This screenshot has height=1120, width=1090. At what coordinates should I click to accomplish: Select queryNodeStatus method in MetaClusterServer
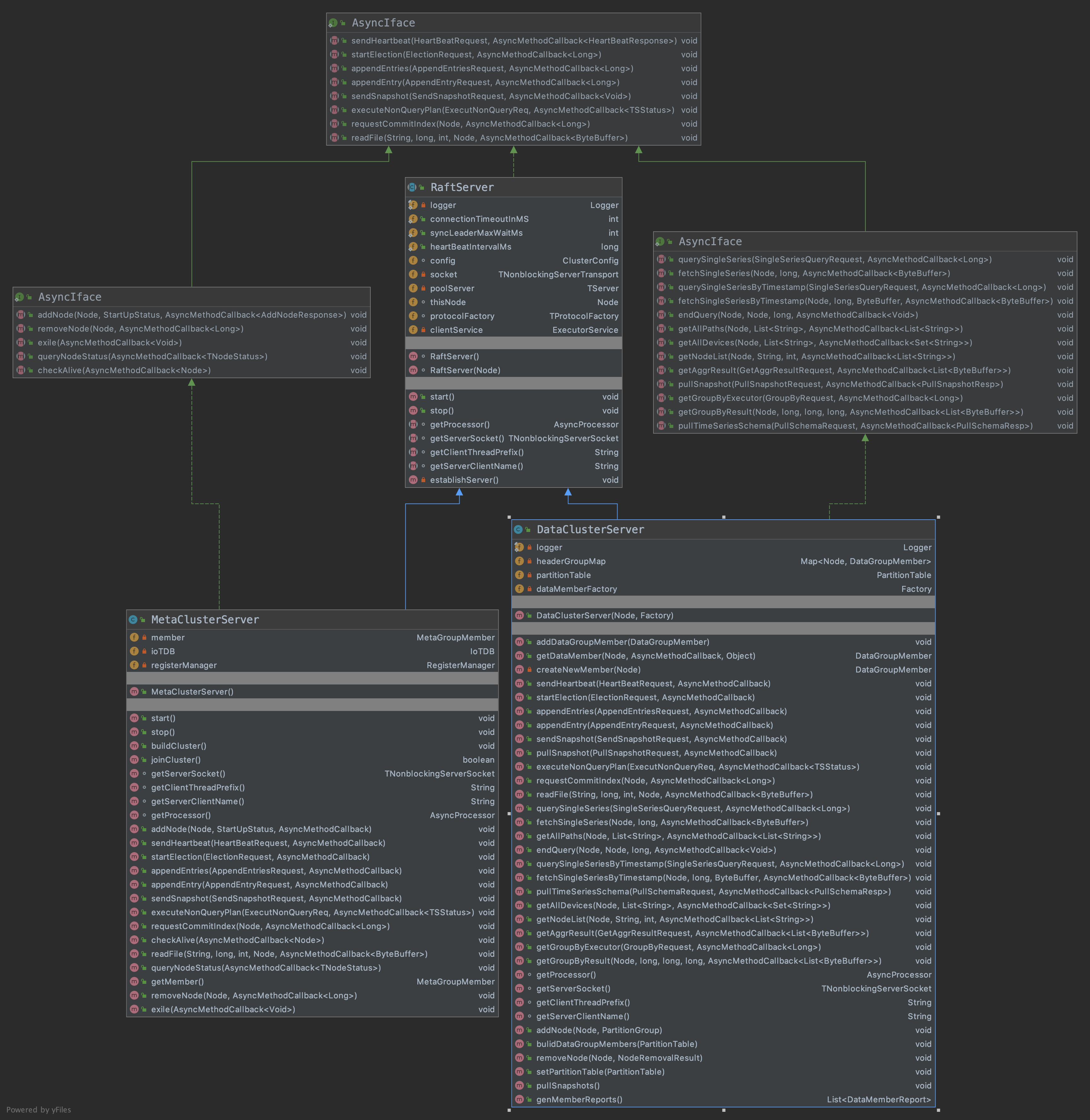[312, 968]
